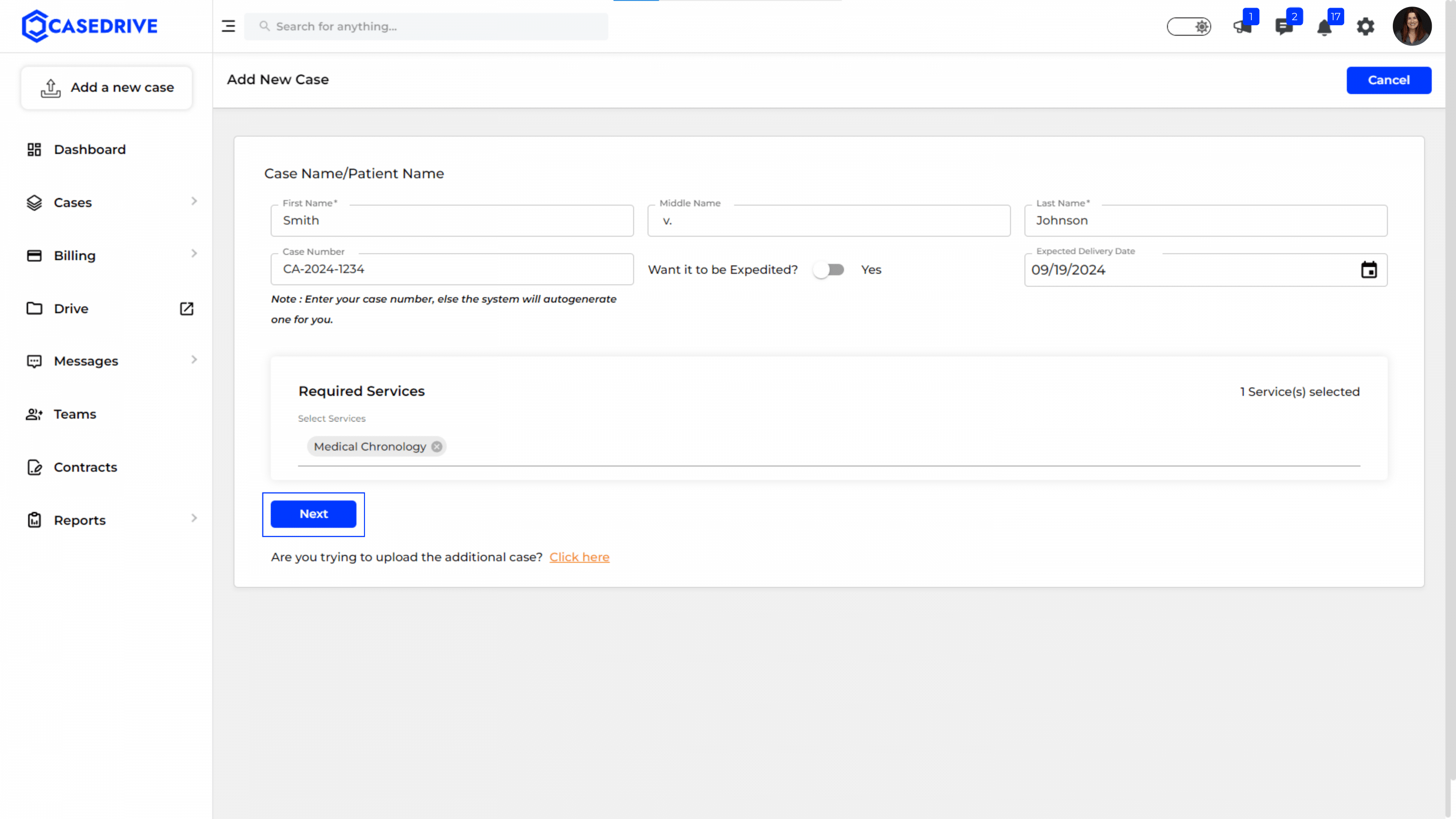Click the Medical Chronology chip label
1456x819 pixels.
(x=370, y=446)
